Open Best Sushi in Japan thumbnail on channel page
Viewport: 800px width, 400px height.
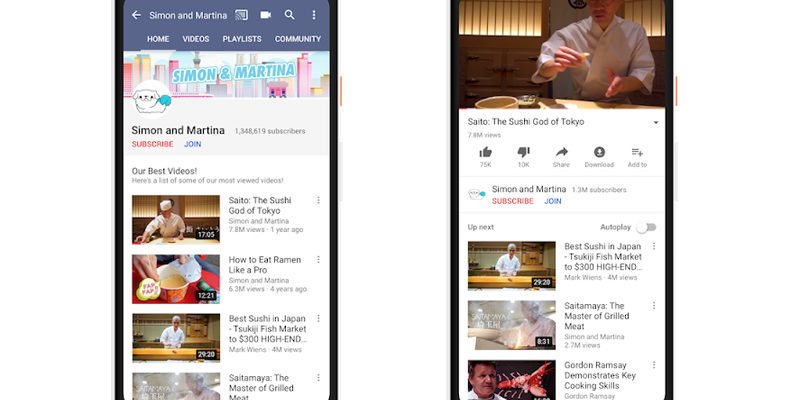[176, 338]
